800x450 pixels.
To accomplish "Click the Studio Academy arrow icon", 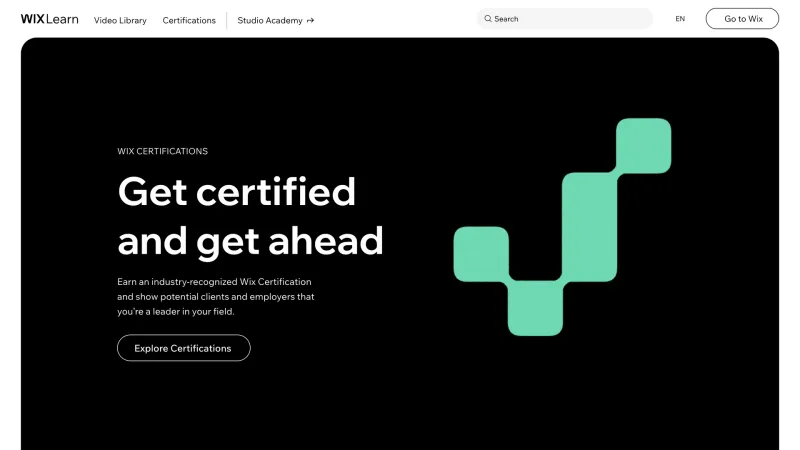I will click(310, 20).
